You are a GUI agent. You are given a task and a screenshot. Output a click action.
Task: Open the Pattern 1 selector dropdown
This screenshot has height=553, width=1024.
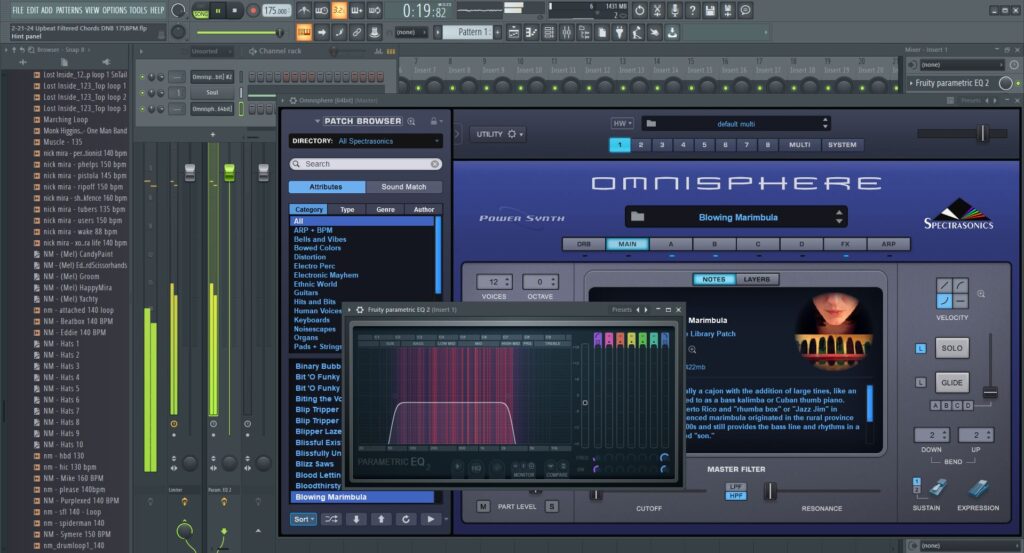click(x=468, y=32)
